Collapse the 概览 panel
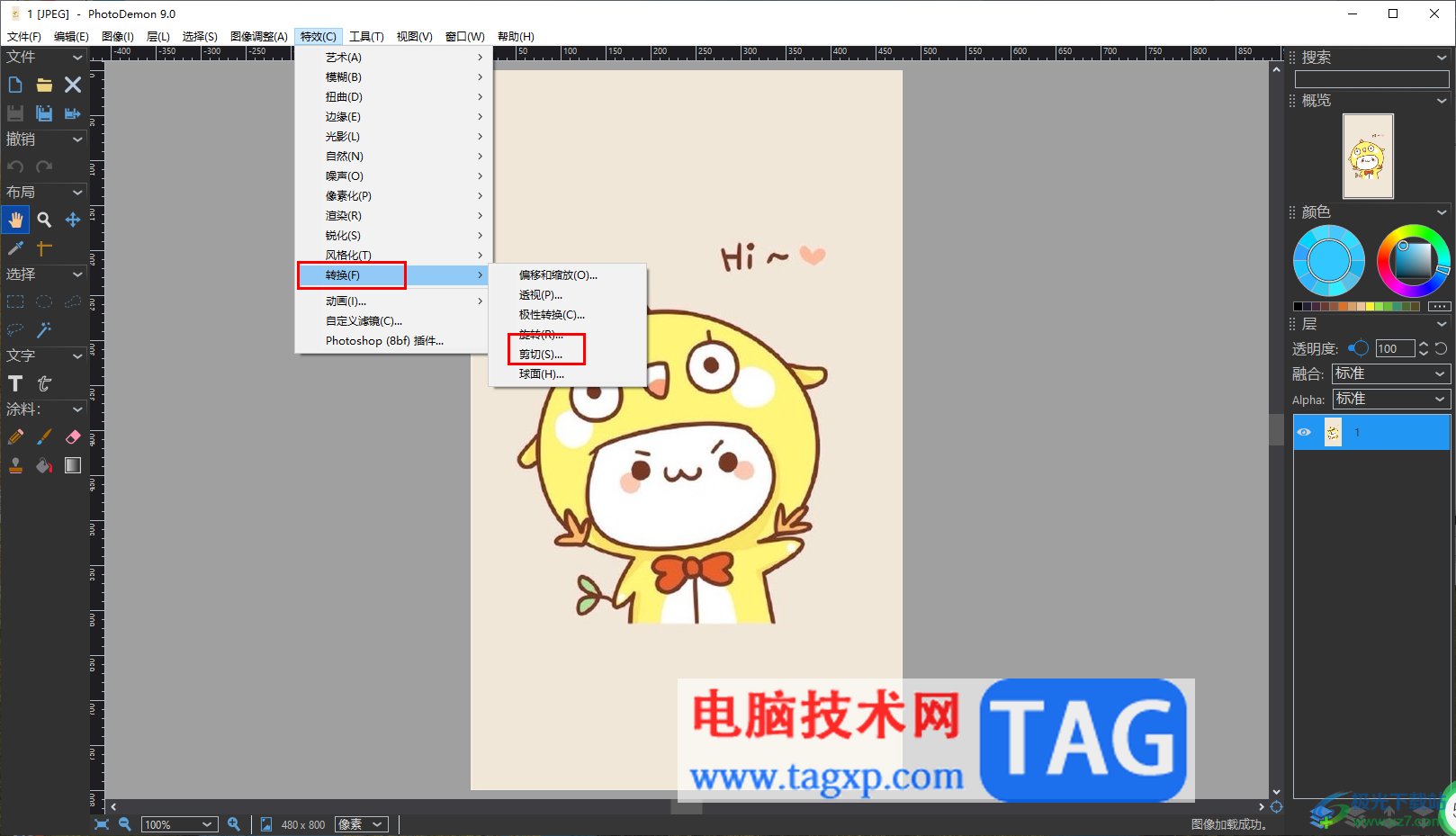Screen dimensions: 1456x836 pos(1442,101)
